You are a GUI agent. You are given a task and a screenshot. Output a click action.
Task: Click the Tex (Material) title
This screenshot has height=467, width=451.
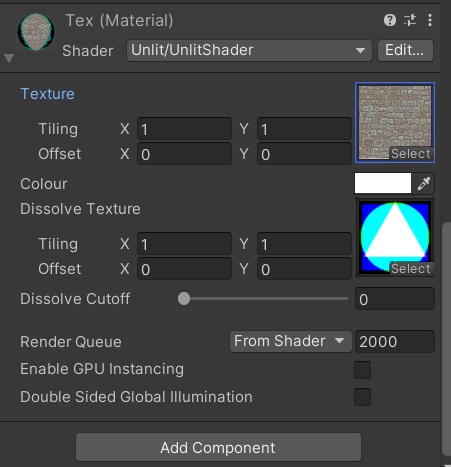[119, 21]
